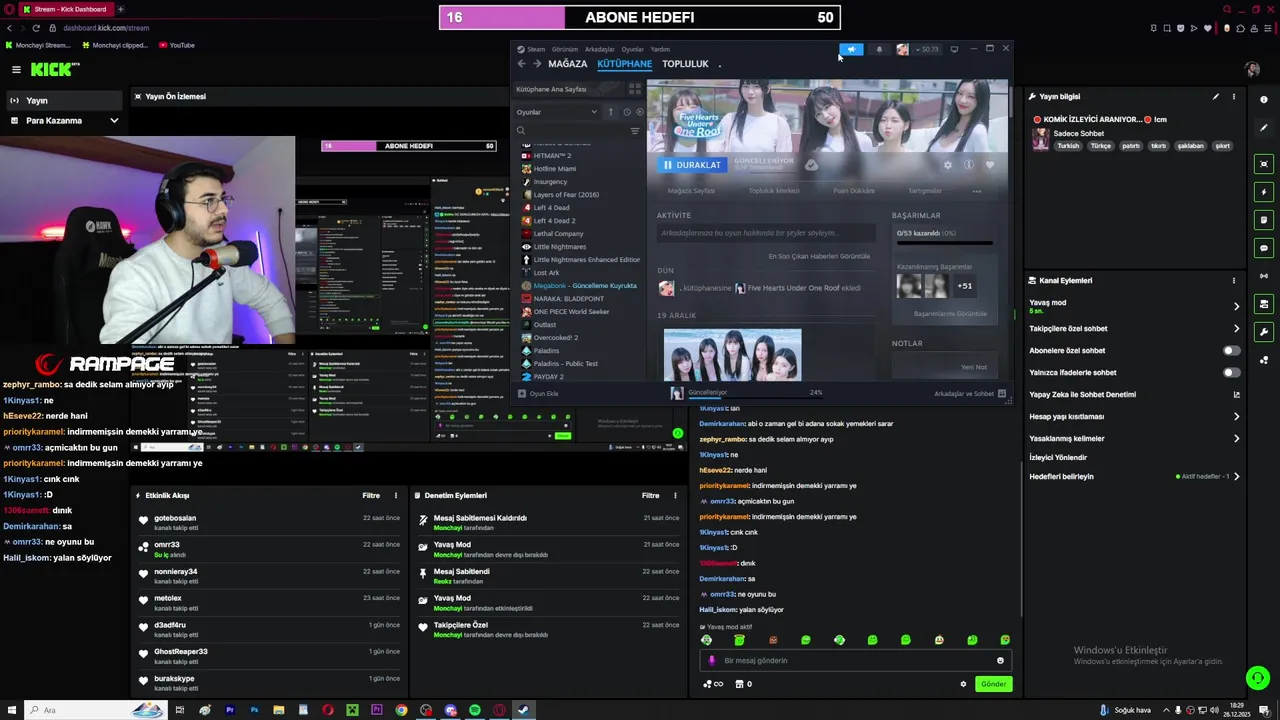Open more game links ellipsis in Steam

coord(977,191)
